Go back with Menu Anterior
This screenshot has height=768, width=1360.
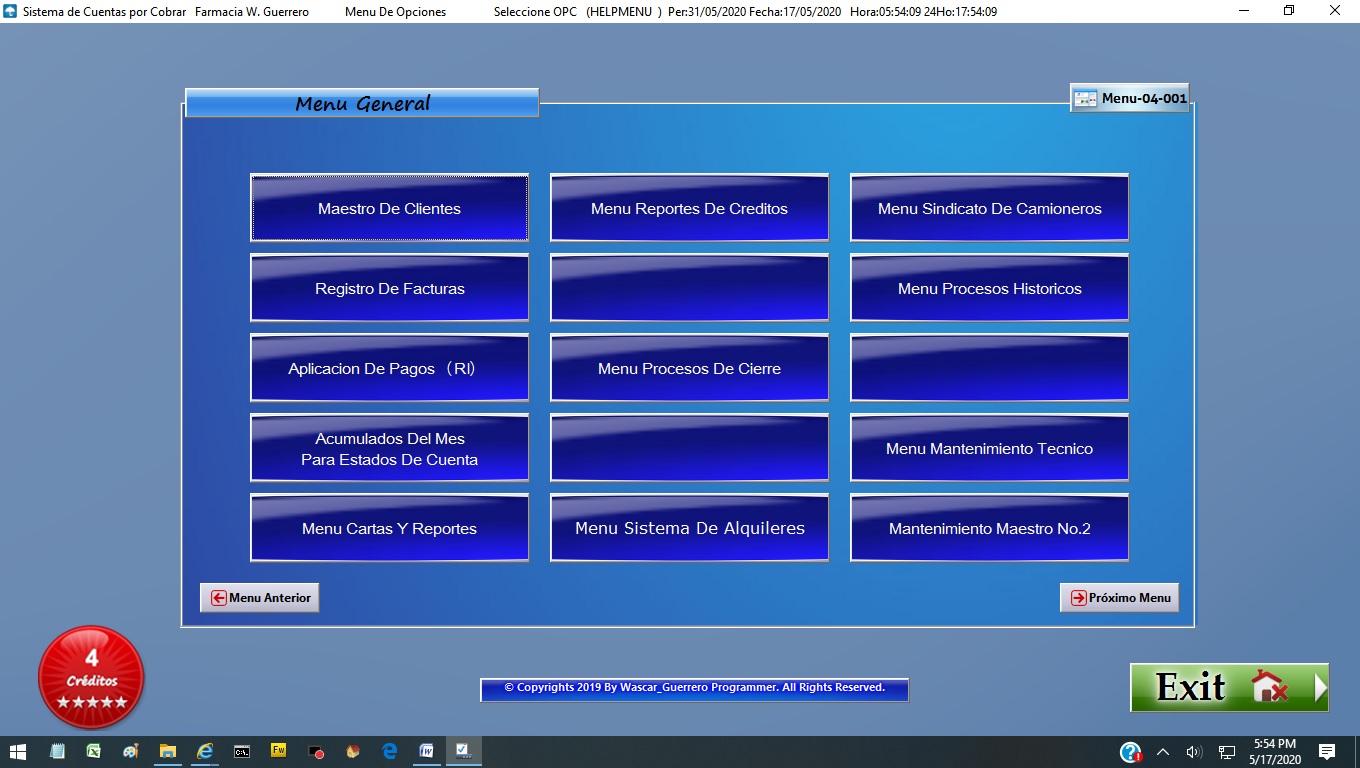(260, 598)
